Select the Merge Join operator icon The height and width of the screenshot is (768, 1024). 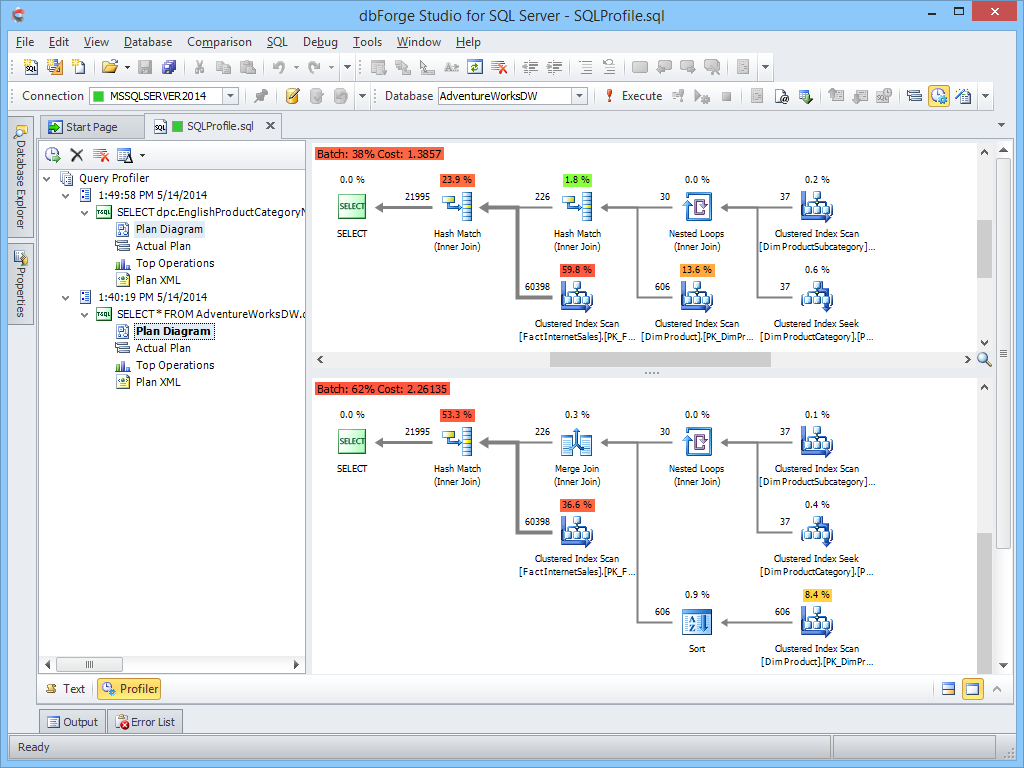click(x=577, y=442)
